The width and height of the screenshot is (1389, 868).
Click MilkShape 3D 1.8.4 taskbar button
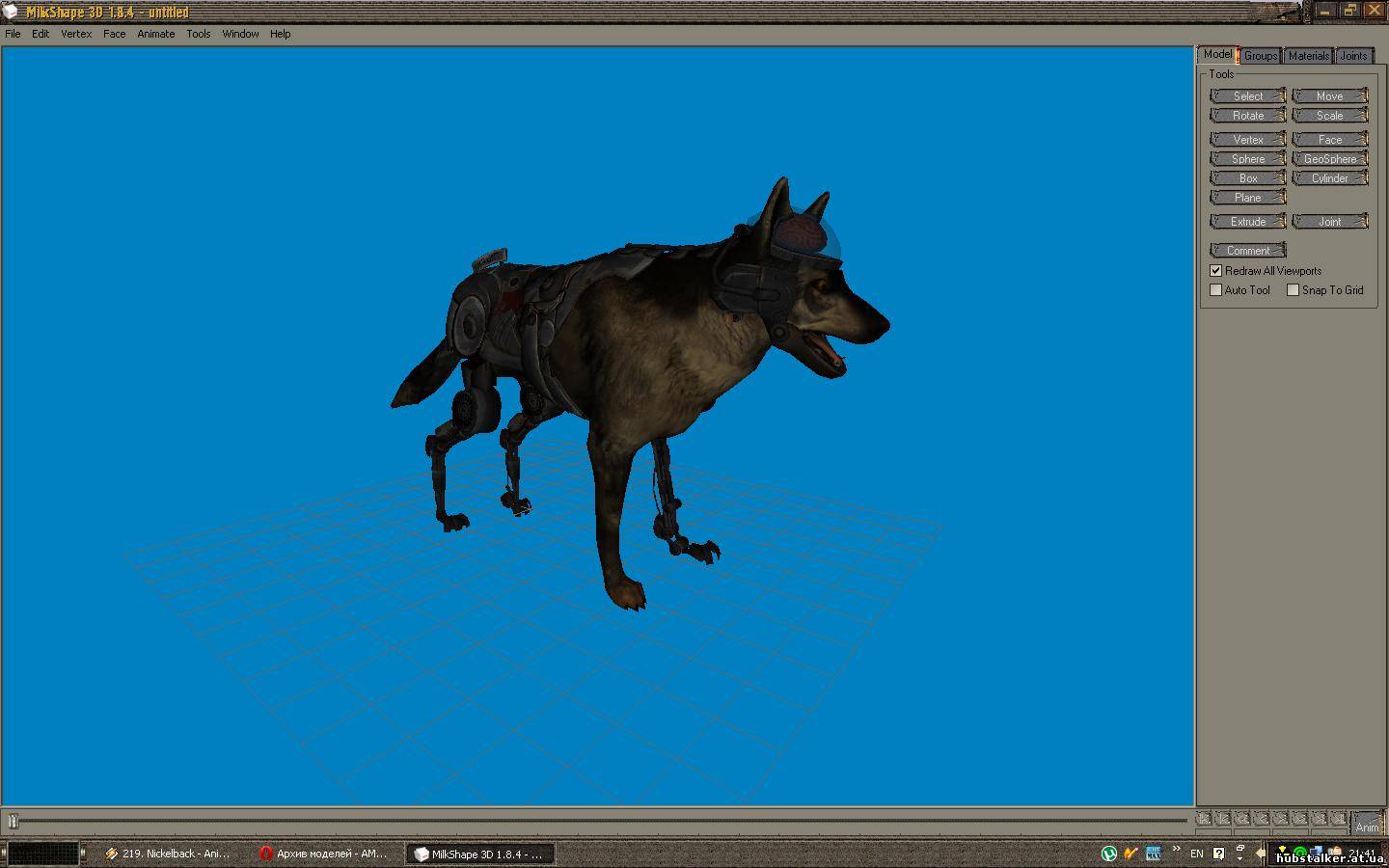pos(479,854)
